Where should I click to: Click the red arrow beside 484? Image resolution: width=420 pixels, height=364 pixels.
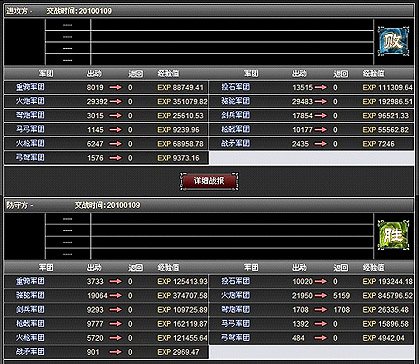click(x=321, y=338)
